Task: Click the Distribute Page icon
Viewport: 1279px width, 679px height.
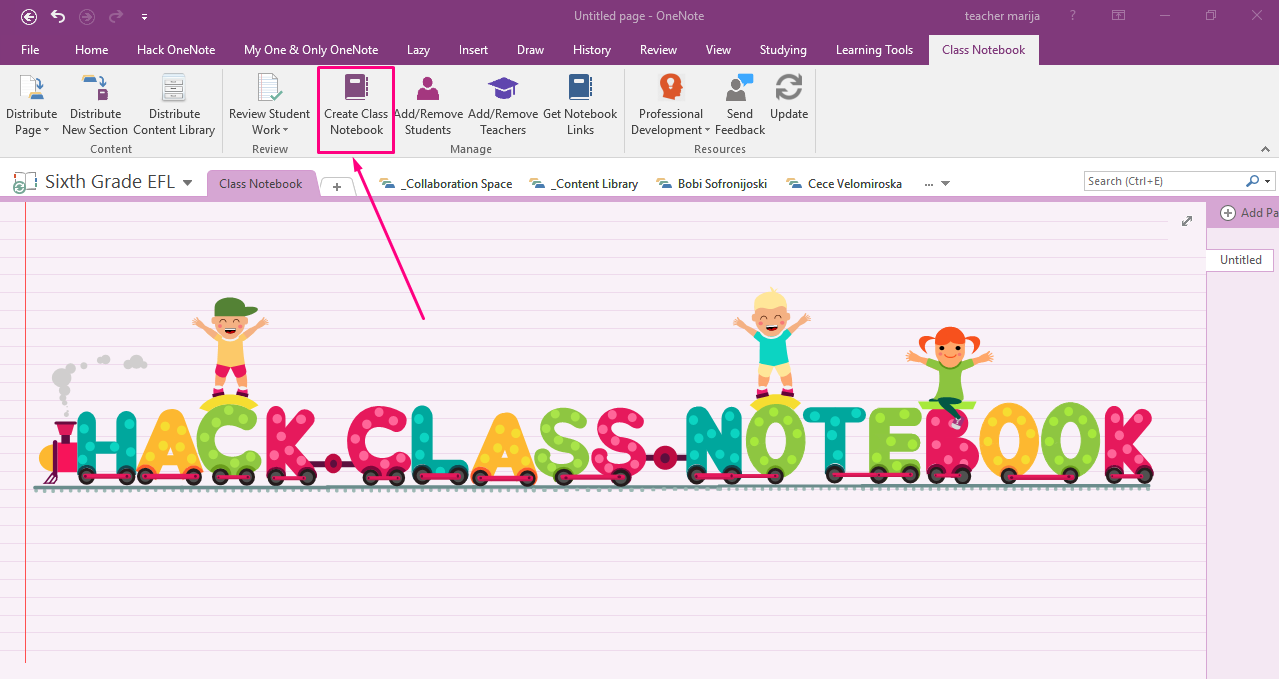Action: pos(31,89)
